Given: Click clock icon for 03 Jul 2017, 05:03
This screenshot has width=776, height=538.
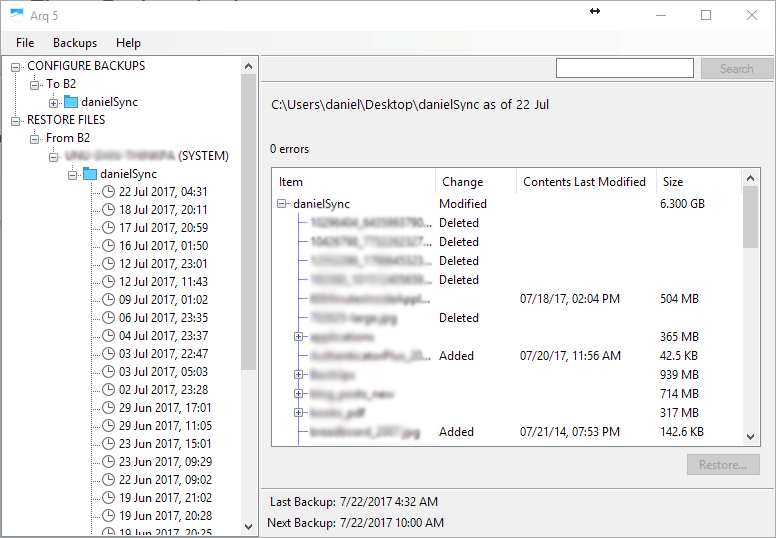Looking at the screenshot, I should [x=108, y=372].
